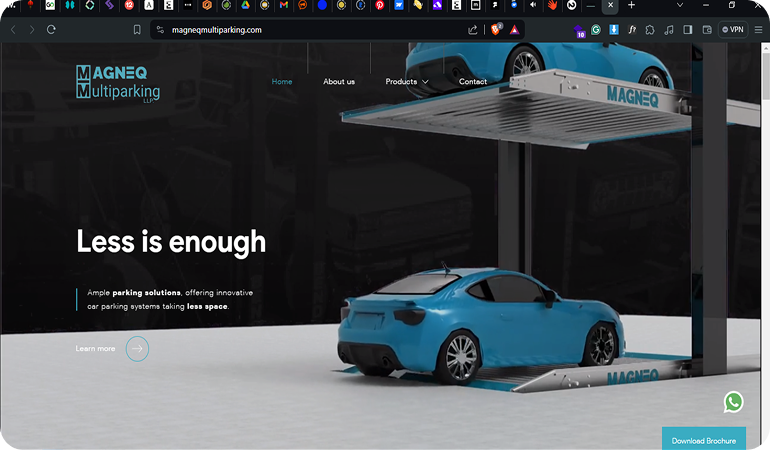Switch to the Google Drive tab
This screenshot has height=450, width=770.
click(x=246, y=5)
